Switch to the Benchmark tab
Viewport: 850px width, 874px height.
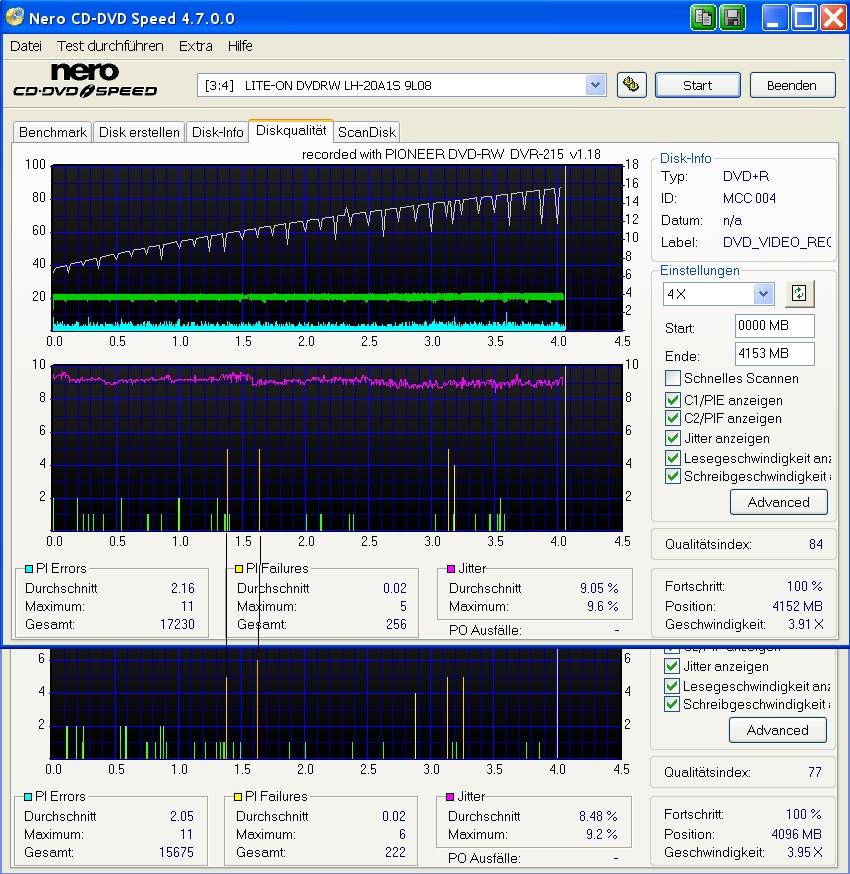pyautogui.click(x=52, y=131)
